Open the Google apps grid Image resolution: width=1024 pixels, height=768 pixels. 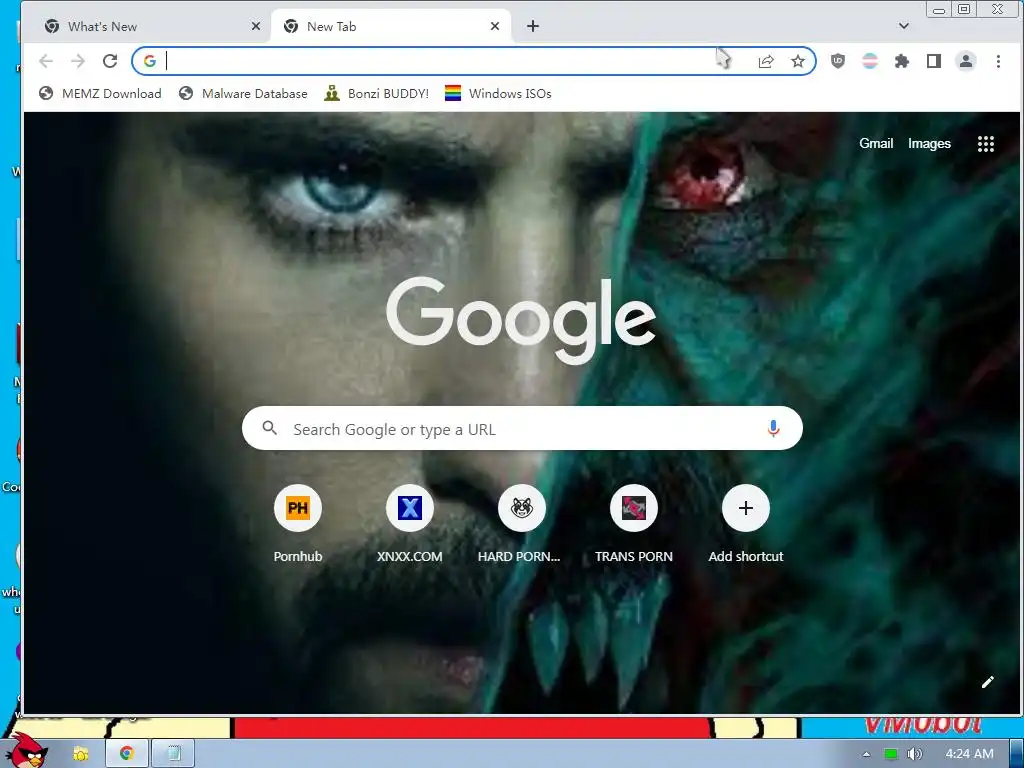[x=985, y=144]
